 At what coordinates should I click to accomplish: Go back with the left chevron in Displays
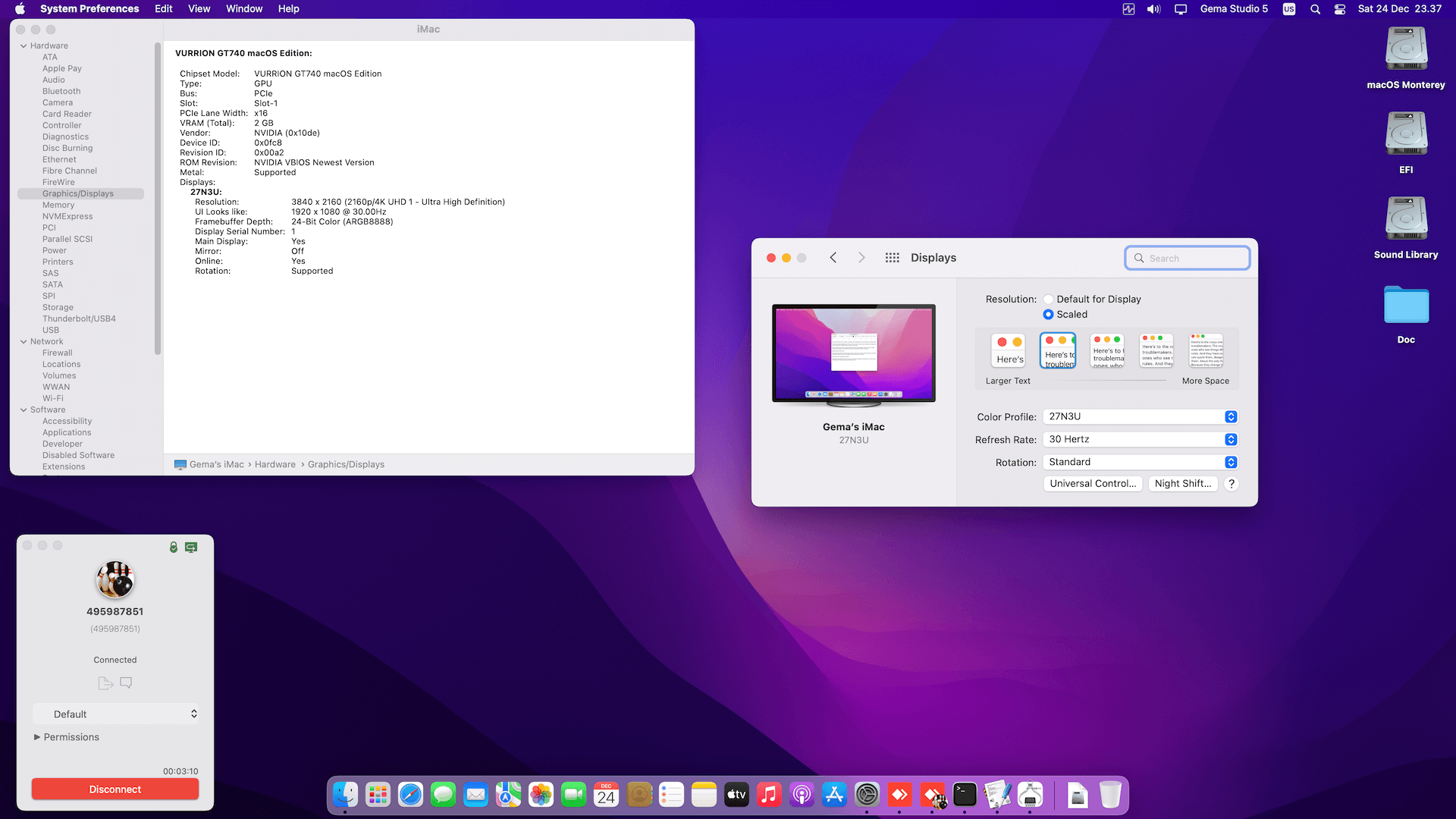click(x=833, y=258)
